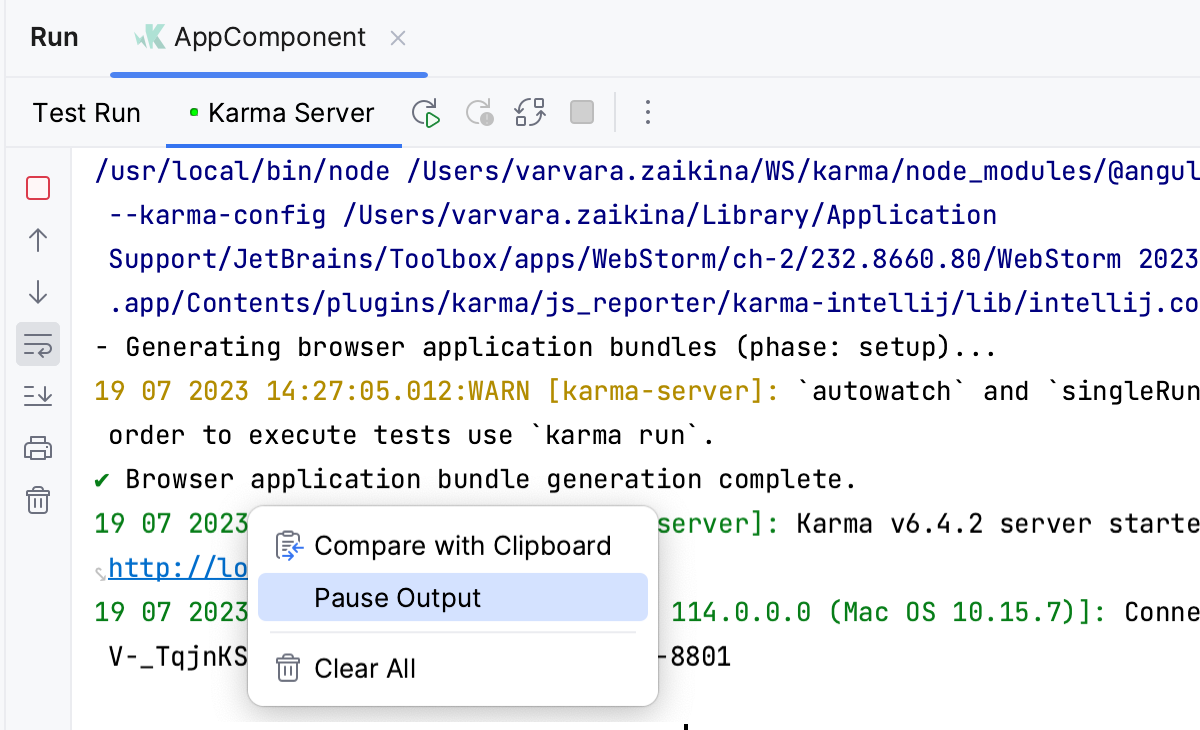Select the Karma Server tab
The image size is (1200, 730).
pyautogui.click(x=290, y=113)
